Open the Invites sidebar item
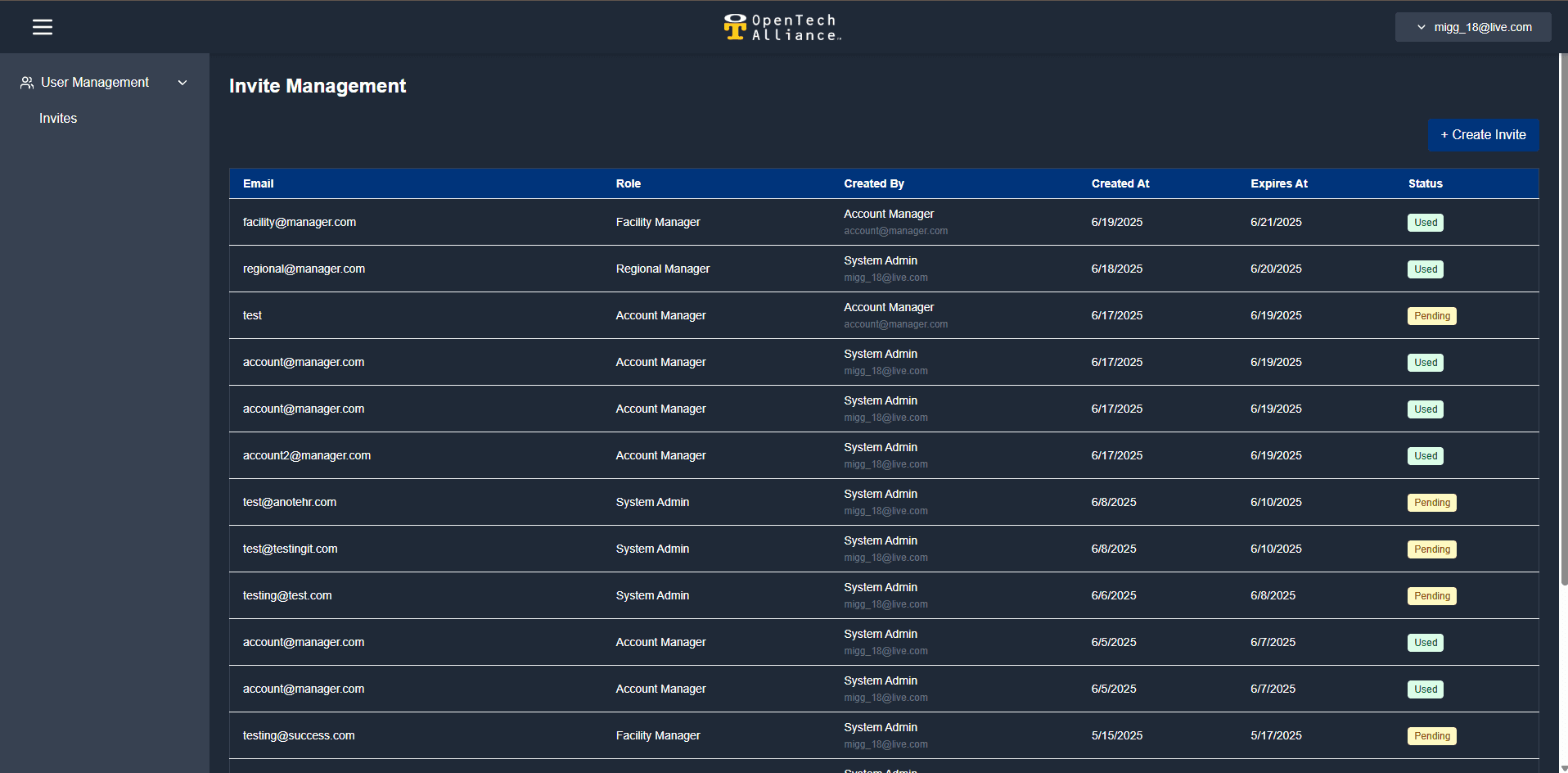The height and width of the screenshot is (773, 1568). point(58,119)
